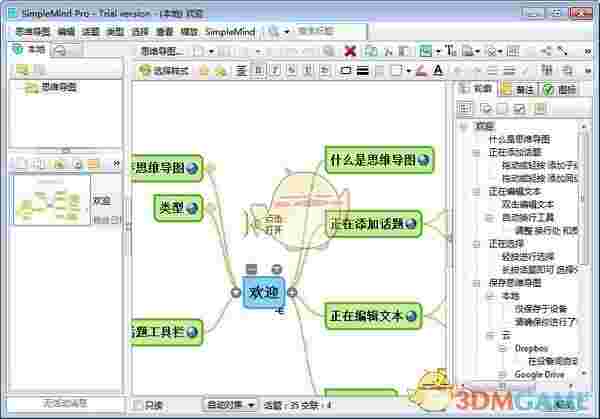
Task: Click the red X delete icon
Action: coord(350,51)
